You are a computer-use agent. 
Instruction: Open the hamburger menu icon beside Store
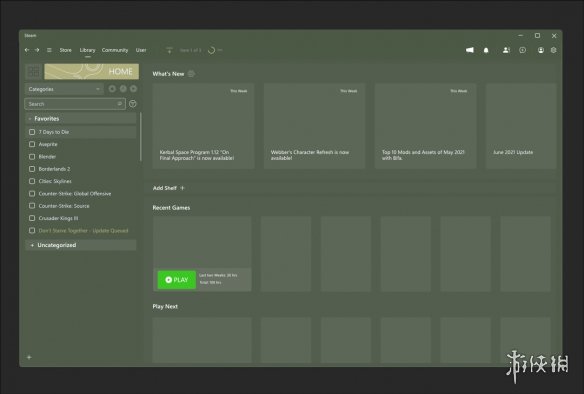[49, 50]
